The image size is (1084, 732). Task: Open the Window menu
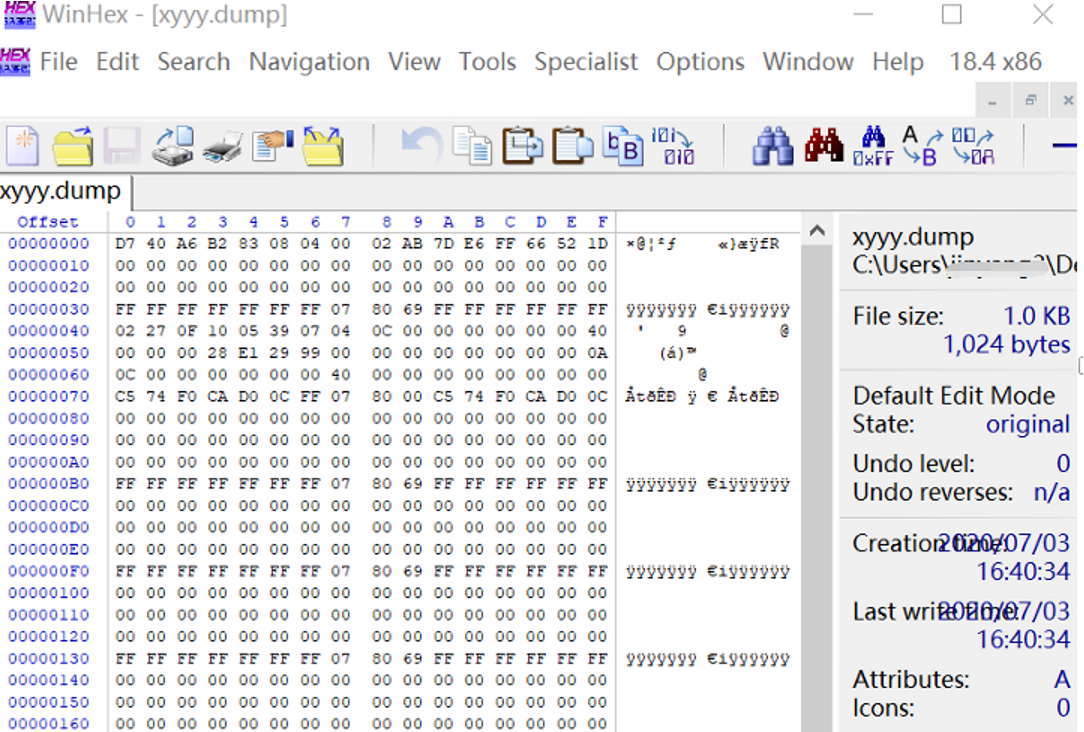(808, 62)
